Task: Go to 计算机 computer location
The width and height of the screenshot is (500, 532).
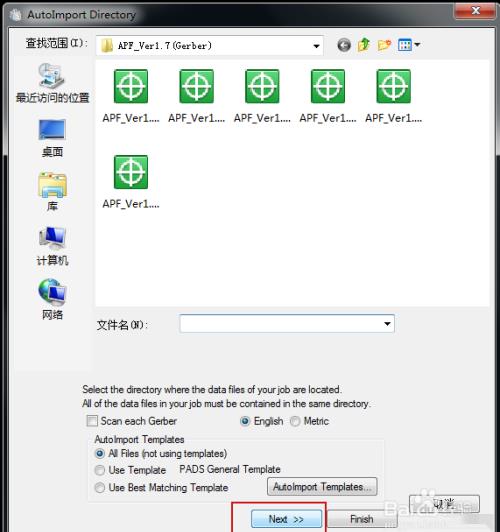Action: point(52,246)
